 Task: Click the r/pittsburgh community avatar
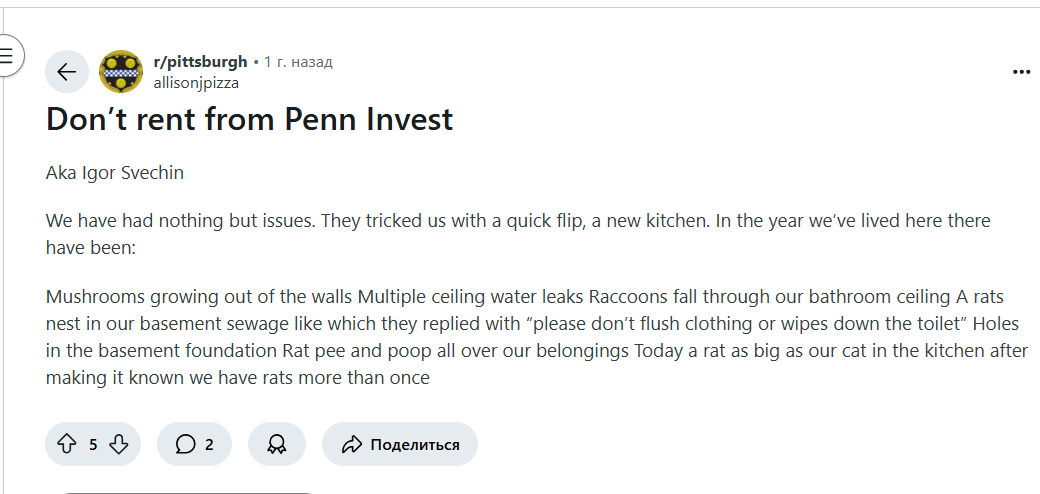[121, 72]
